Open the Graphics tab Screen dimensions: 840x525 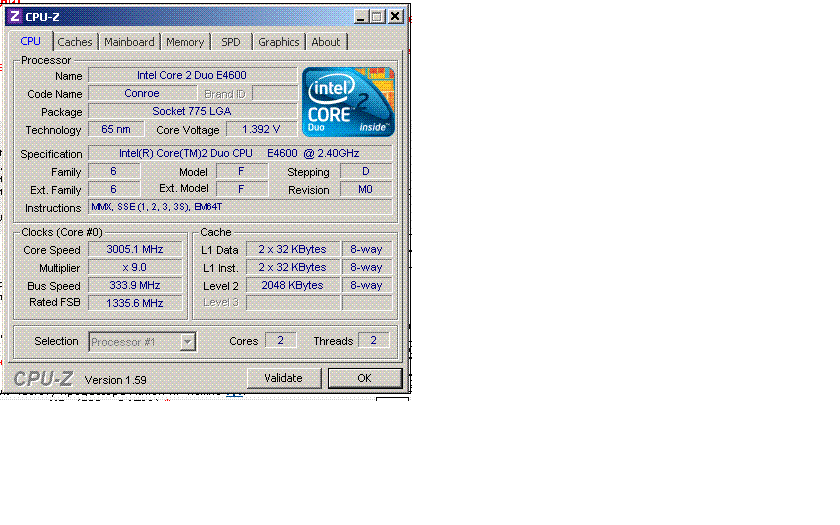279,42
